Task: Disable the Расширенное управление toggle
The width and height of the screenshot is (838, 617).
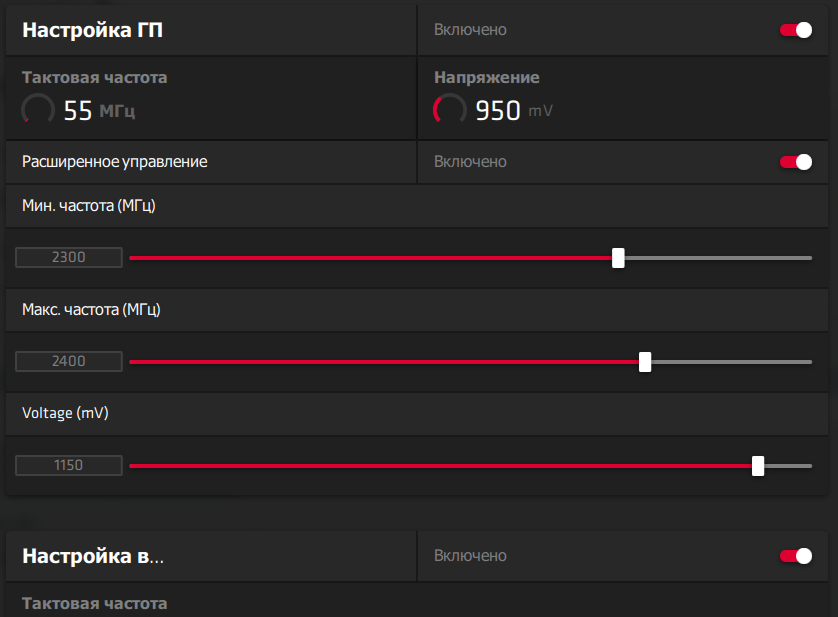Action: 796,162
